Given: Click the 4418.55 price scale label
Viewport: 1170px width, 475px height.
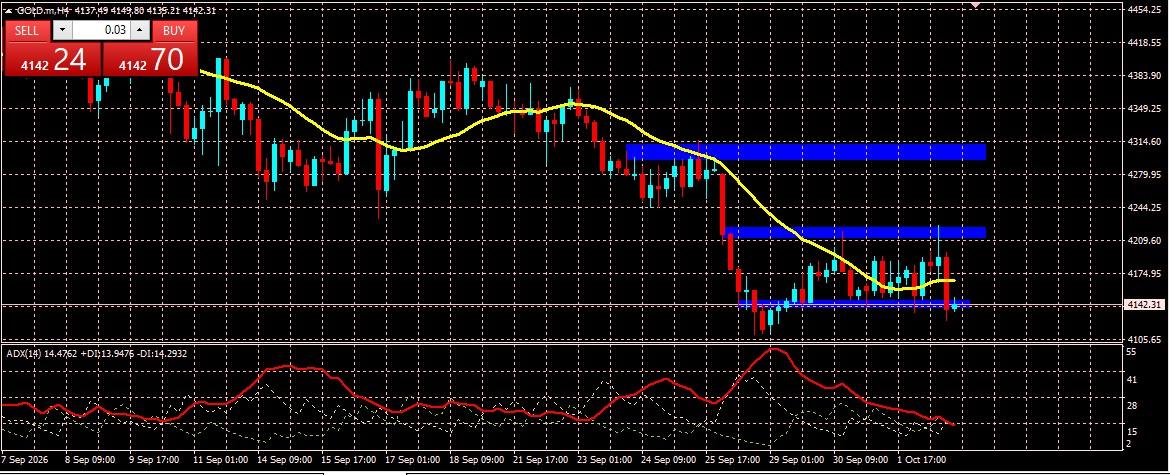Looking at the screenshot, I should point(1144,43).
